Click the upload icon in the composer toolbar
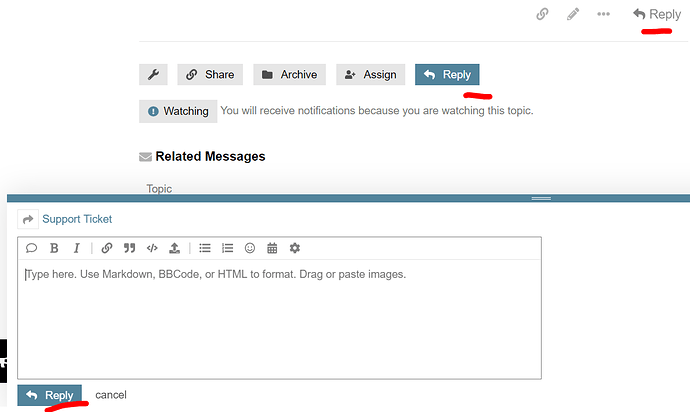Image resolution: width=690 pixels, height=412 pixels. [175, 248]
